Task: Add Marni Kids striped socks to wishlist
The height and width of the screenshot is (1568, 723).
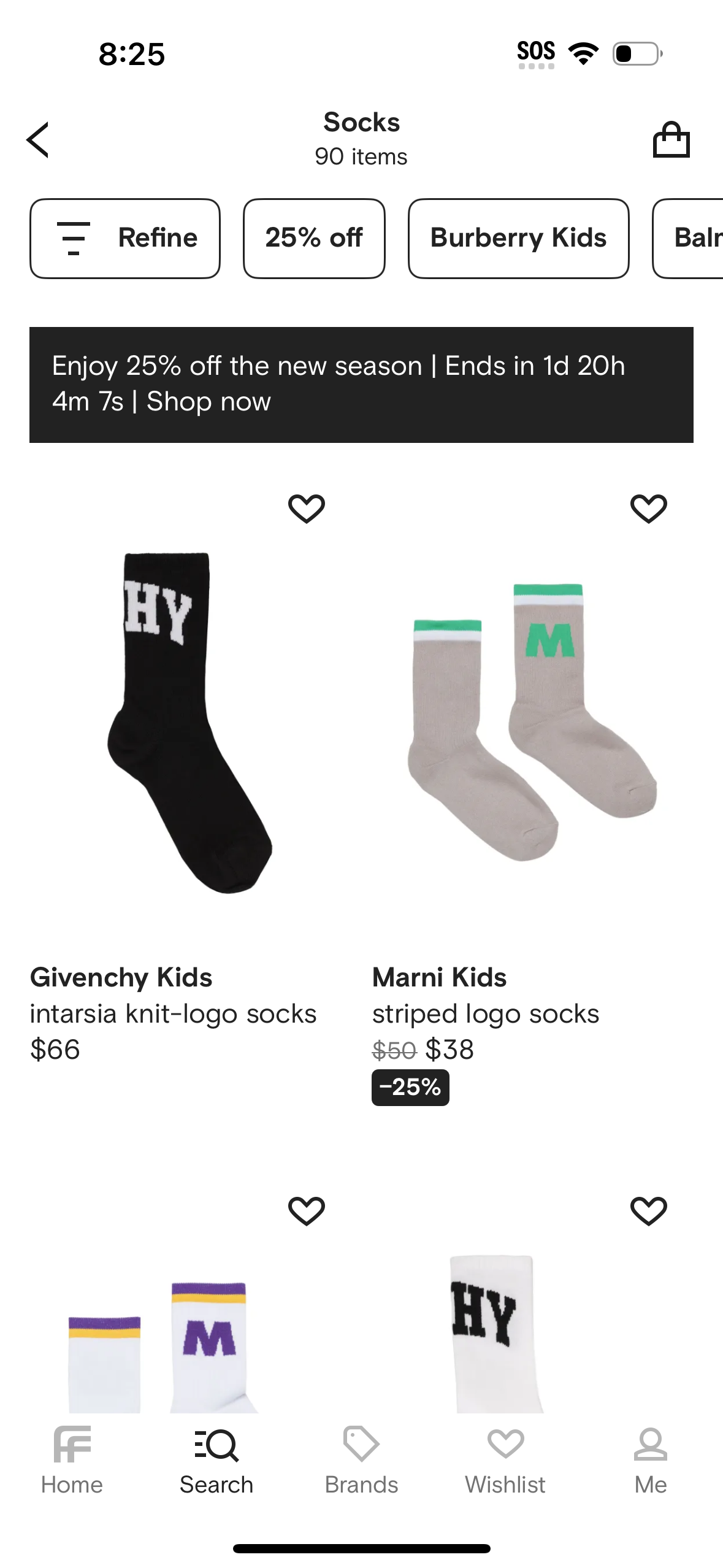Action: point(648,509)
